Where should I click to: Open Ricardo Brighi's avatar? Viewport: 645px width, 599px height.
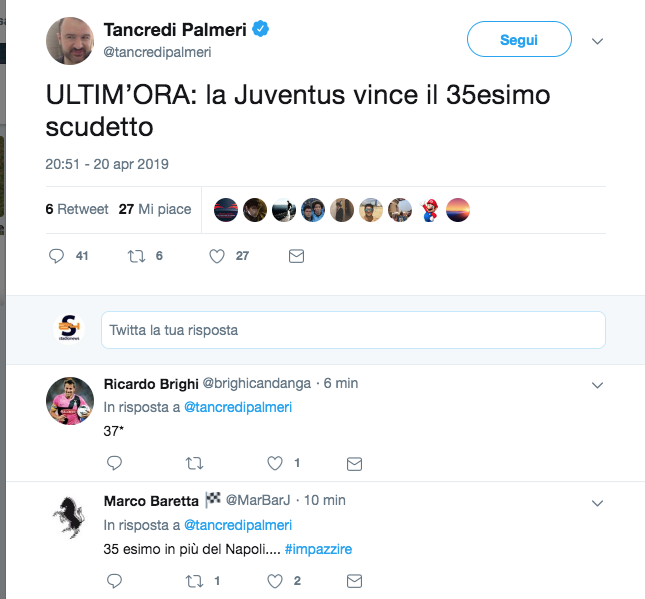tap(71, 402)
